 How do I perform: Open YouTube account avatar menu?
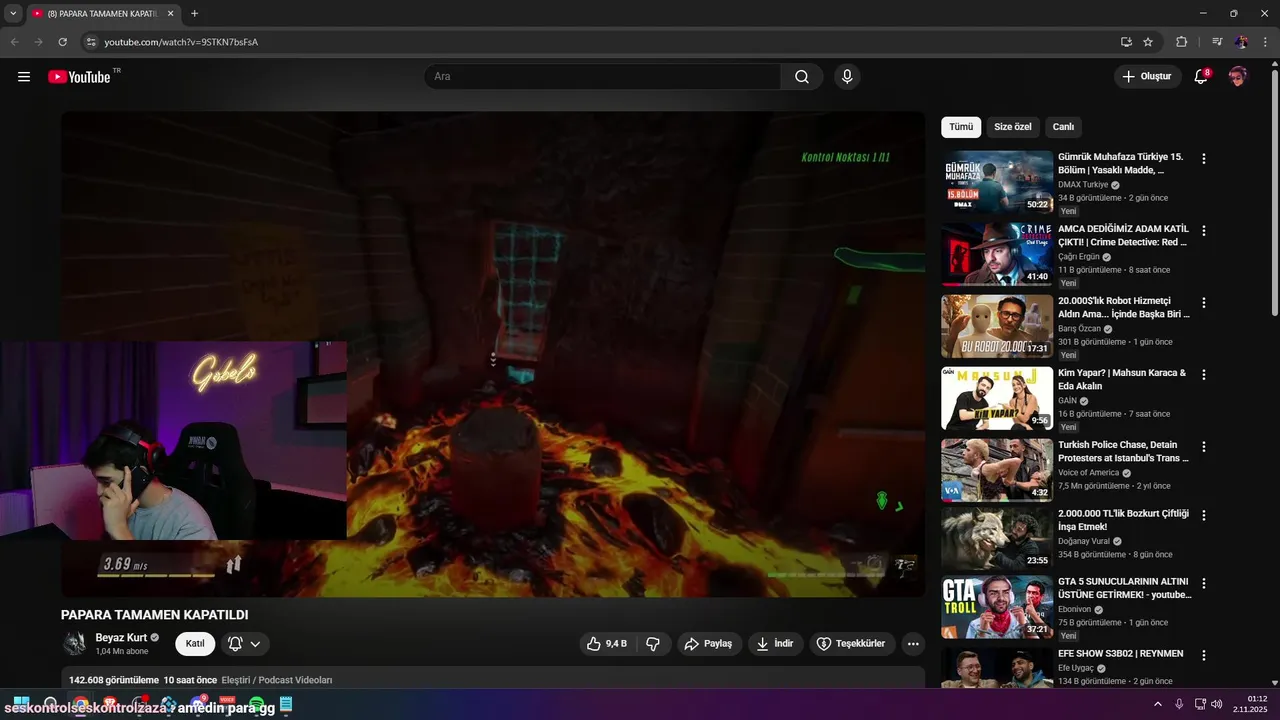[1238, 77]
